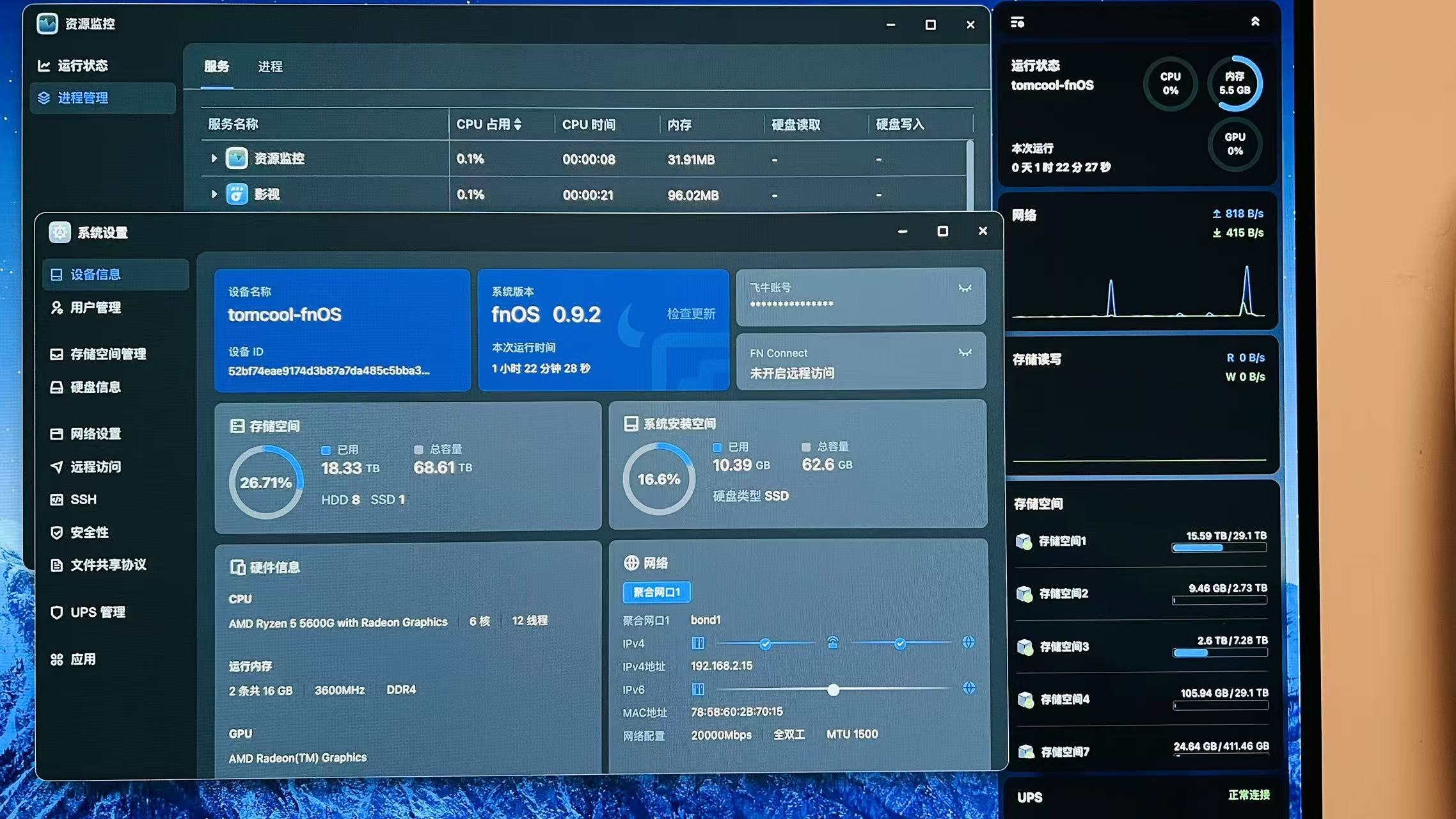Click the 设备 ID value
This screenshot has width=1456, height=819.
click(x=329, y=370)
